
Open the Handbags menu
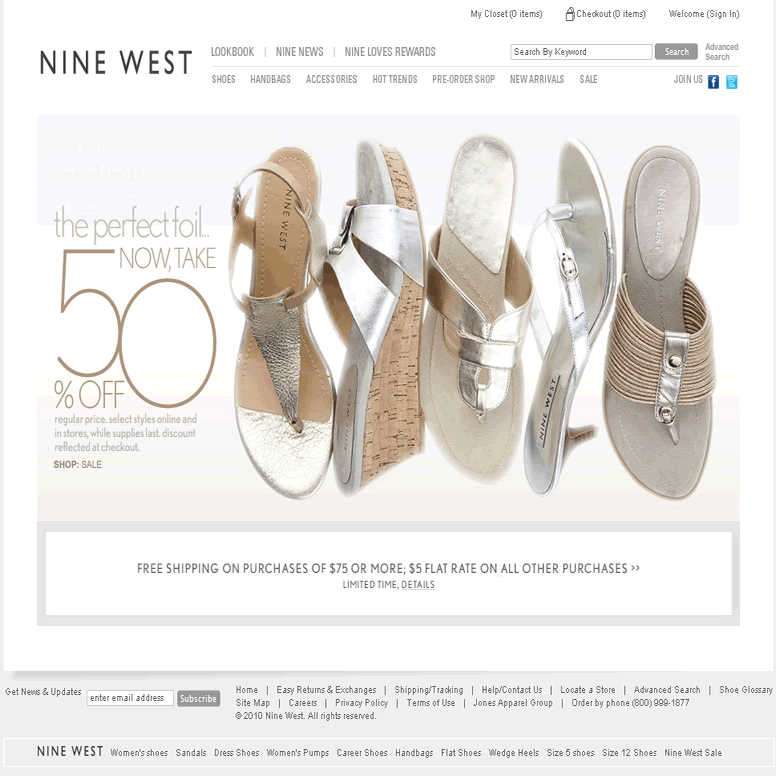tap(270, 79)
